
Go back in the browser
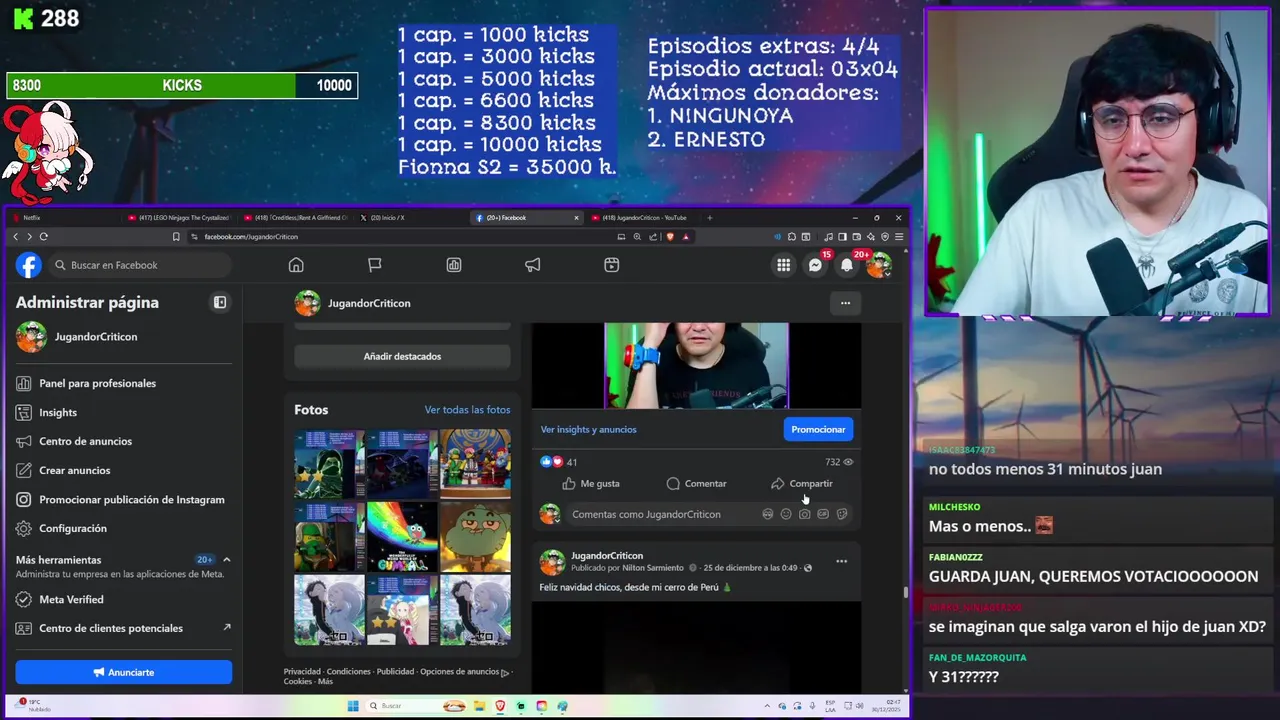[15, 237]
